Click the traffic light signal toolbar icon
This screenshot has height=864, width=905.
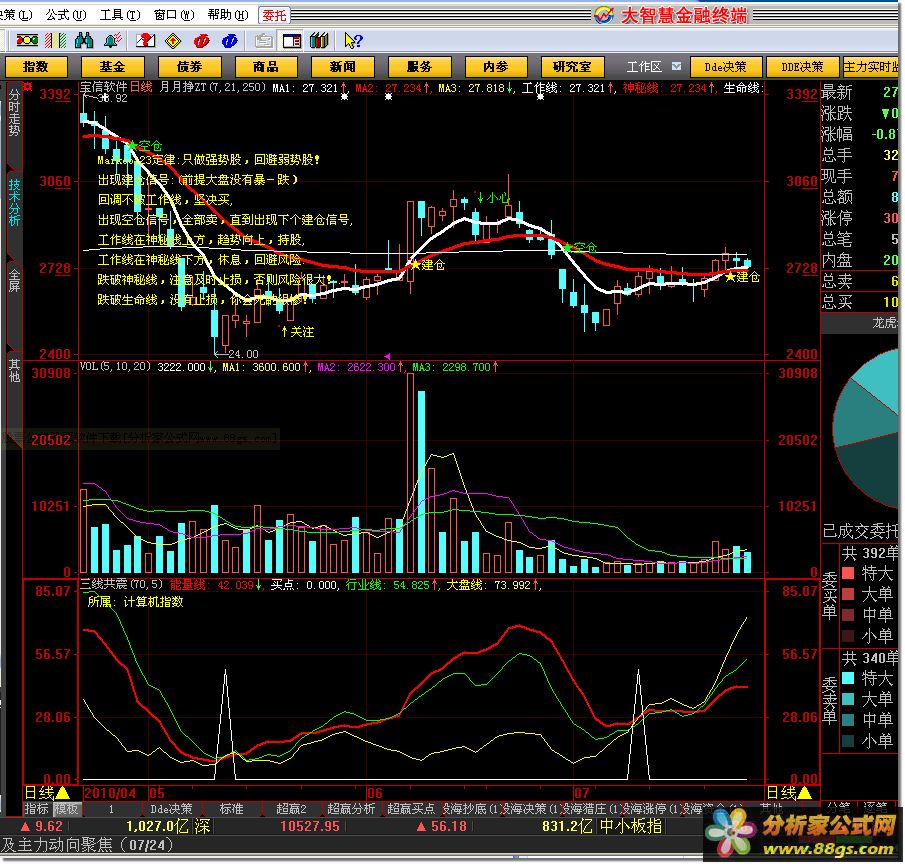coord(27,40)
